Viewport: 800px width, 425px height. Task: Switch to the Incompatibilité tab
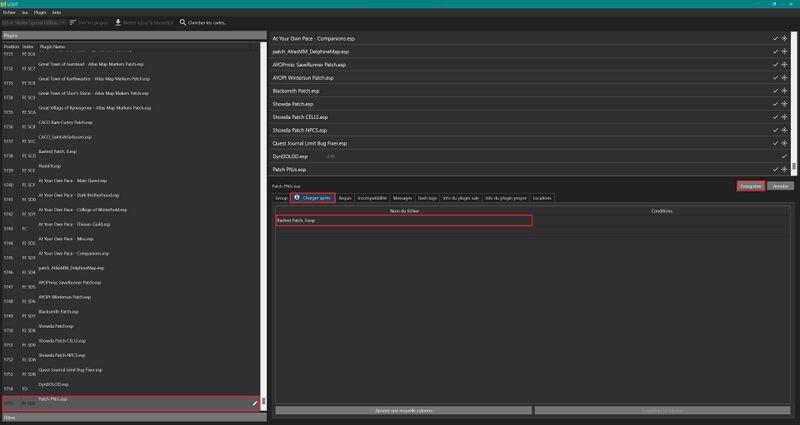click(x=372, y=198)
